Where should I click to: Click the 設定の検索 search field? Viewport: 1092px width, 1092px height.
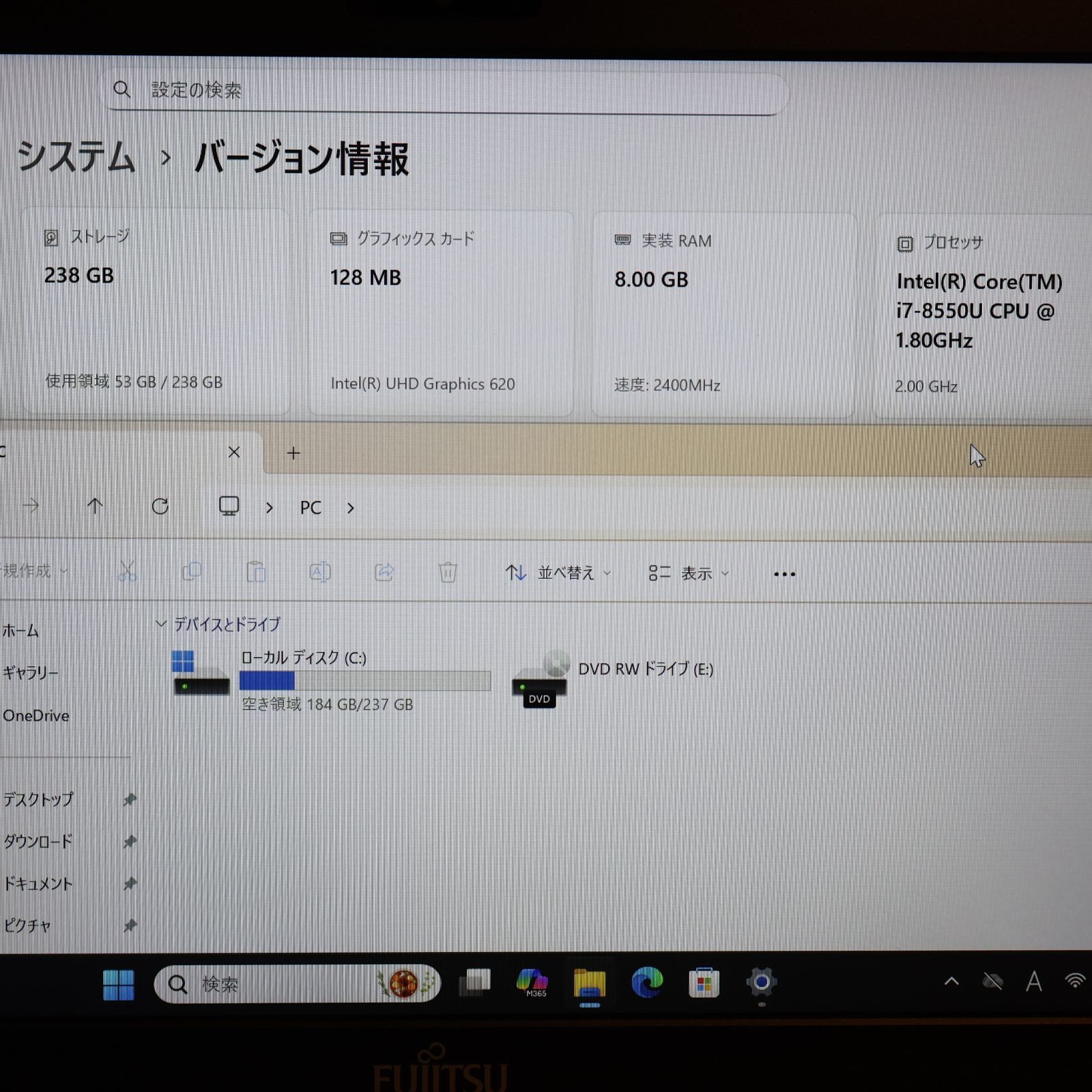(x=444, y=89)
